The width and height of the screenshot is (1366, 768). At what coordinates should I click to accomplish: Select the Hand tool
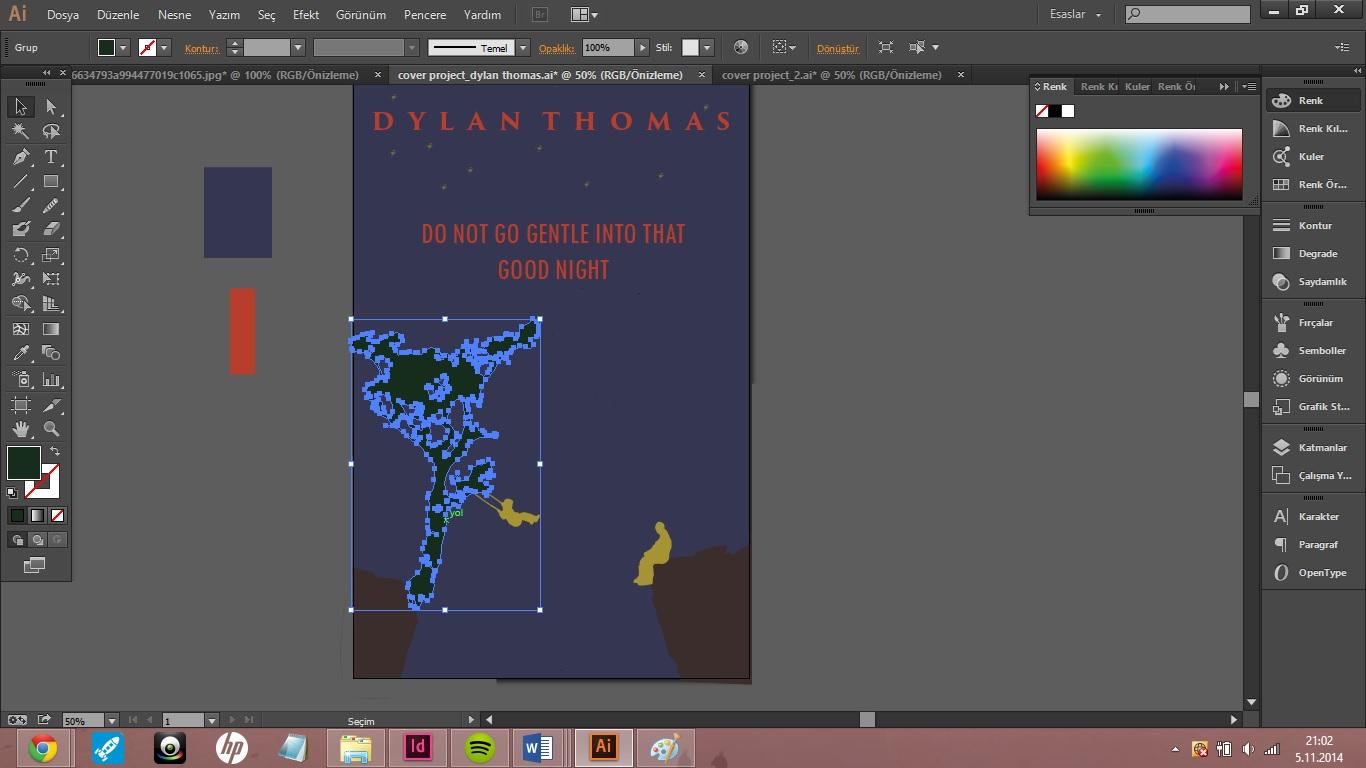click(x=21, y=429)
